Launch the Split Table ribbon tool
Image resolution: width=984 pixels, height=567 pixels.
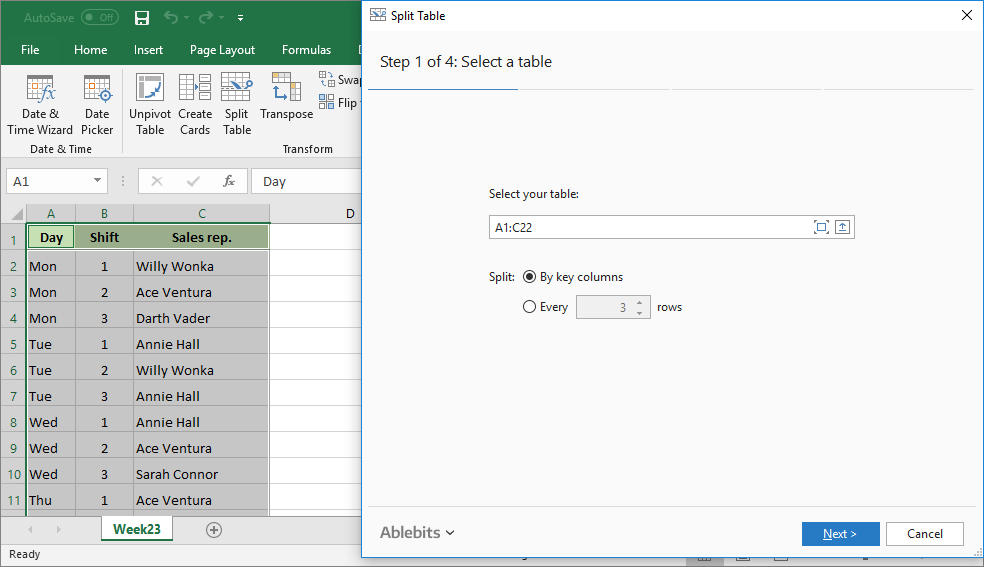pos(237,104)
